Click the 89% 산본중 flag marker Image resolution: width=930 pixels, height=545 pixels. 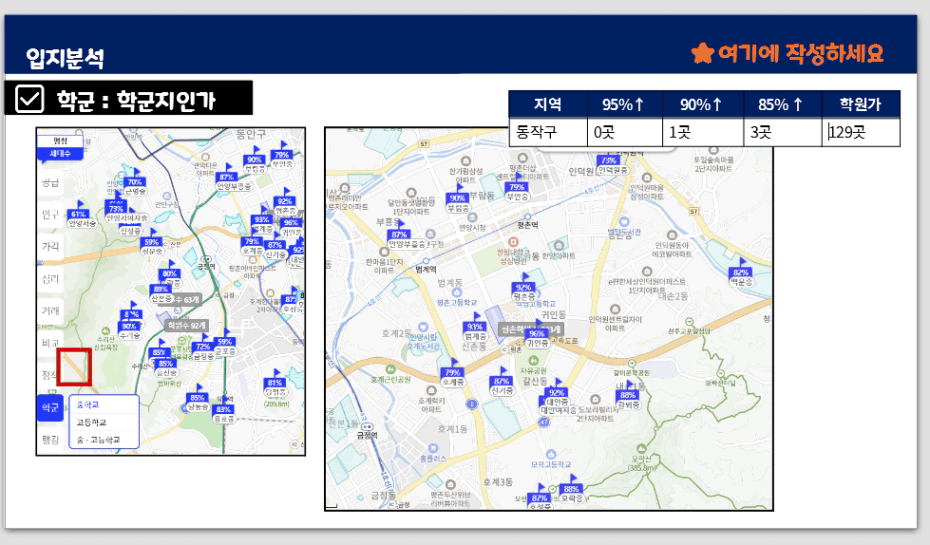(x=161, y=291)
